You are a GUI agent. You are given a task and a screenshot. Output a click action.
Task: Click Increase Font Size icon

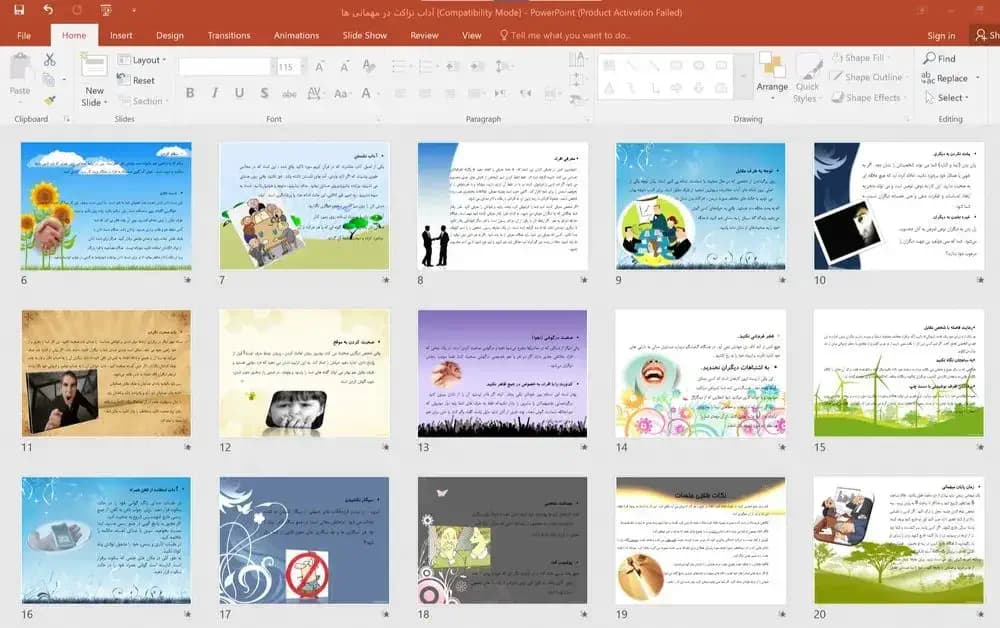[320, 66]
